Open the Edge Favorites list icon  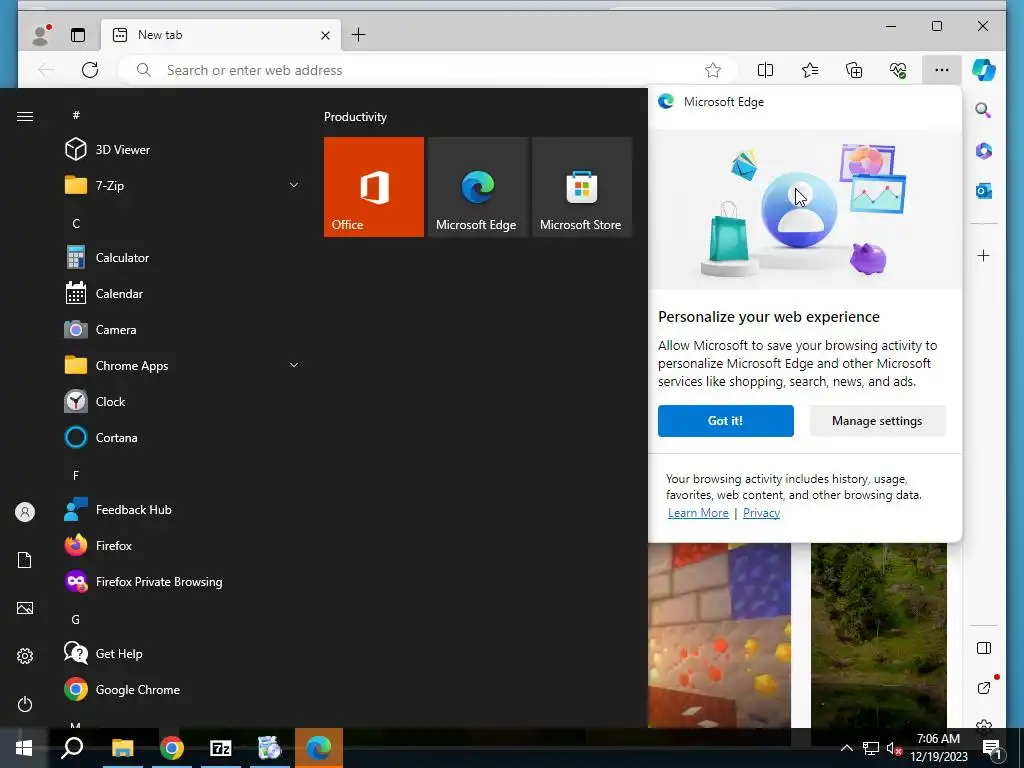pos(810,70)
